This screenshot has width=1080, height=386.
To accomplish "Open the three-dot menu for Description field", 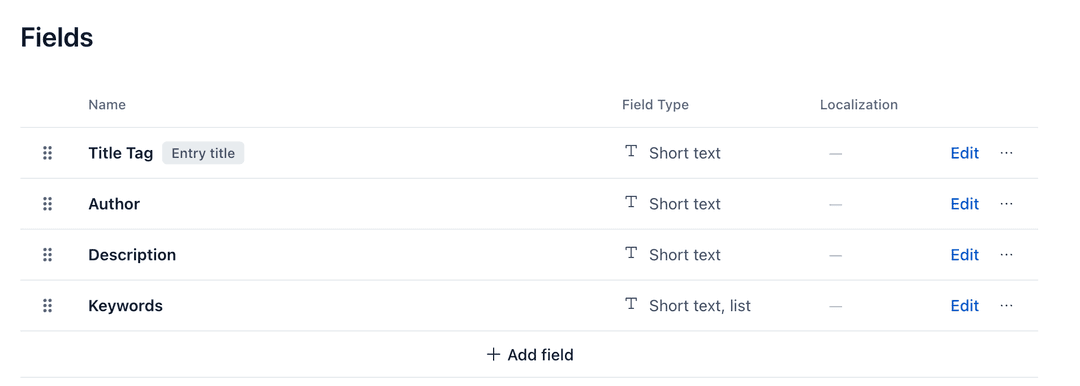I will (x=1006, y=255).
